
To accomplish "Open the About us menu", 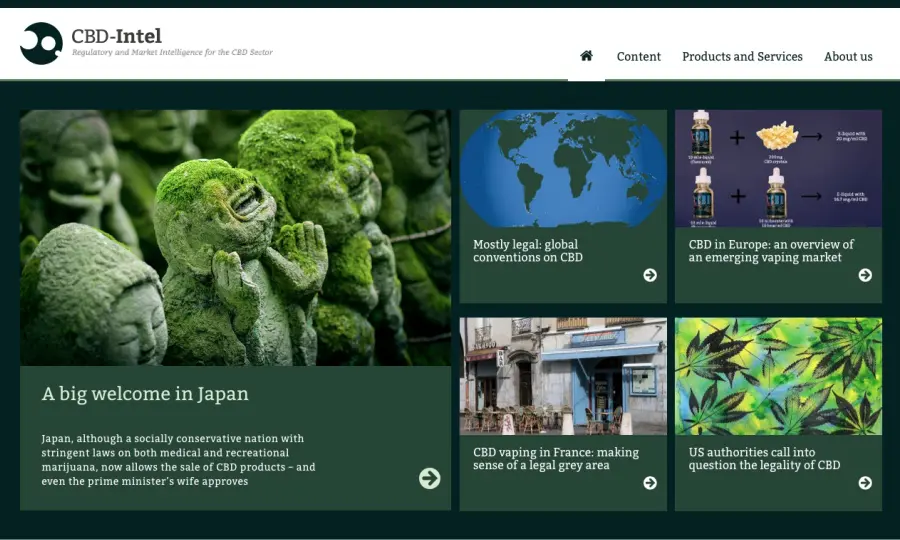I will 848,56.
